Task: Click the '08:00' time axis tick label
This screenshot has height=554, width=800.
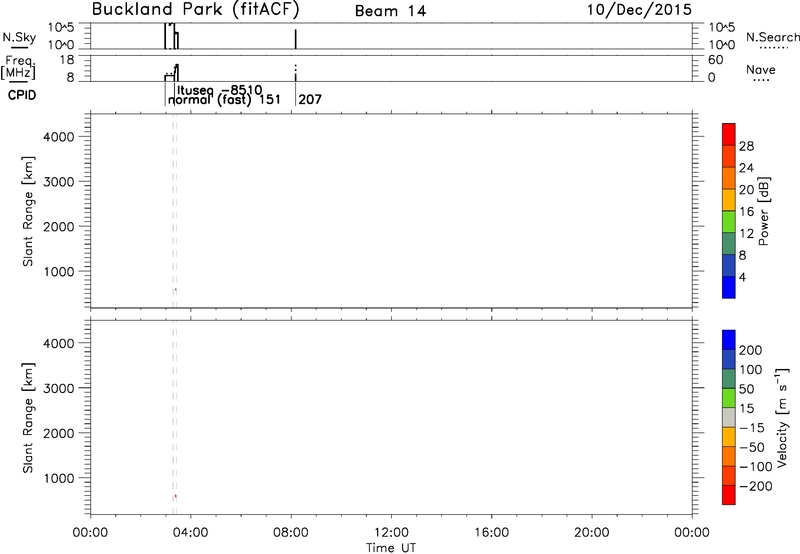Action: click(291, 533)
